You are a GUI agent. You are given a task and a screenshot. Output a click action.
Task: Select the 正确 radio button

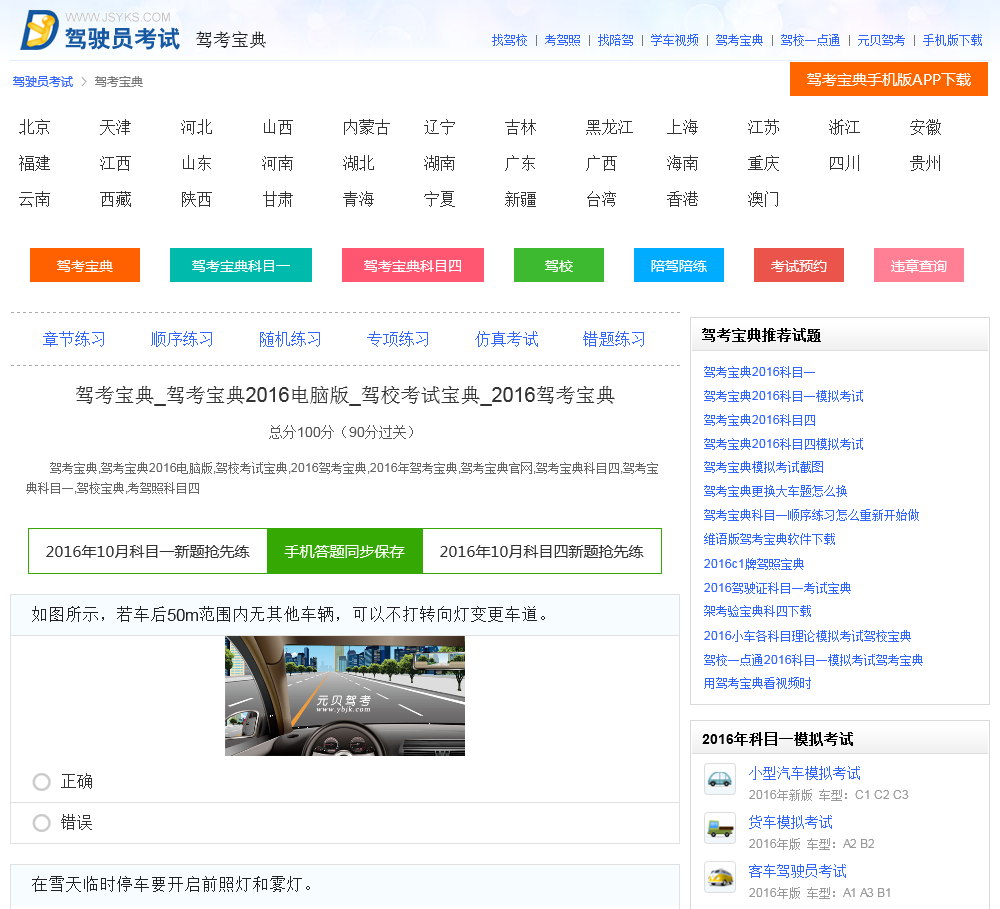(41, 781)
